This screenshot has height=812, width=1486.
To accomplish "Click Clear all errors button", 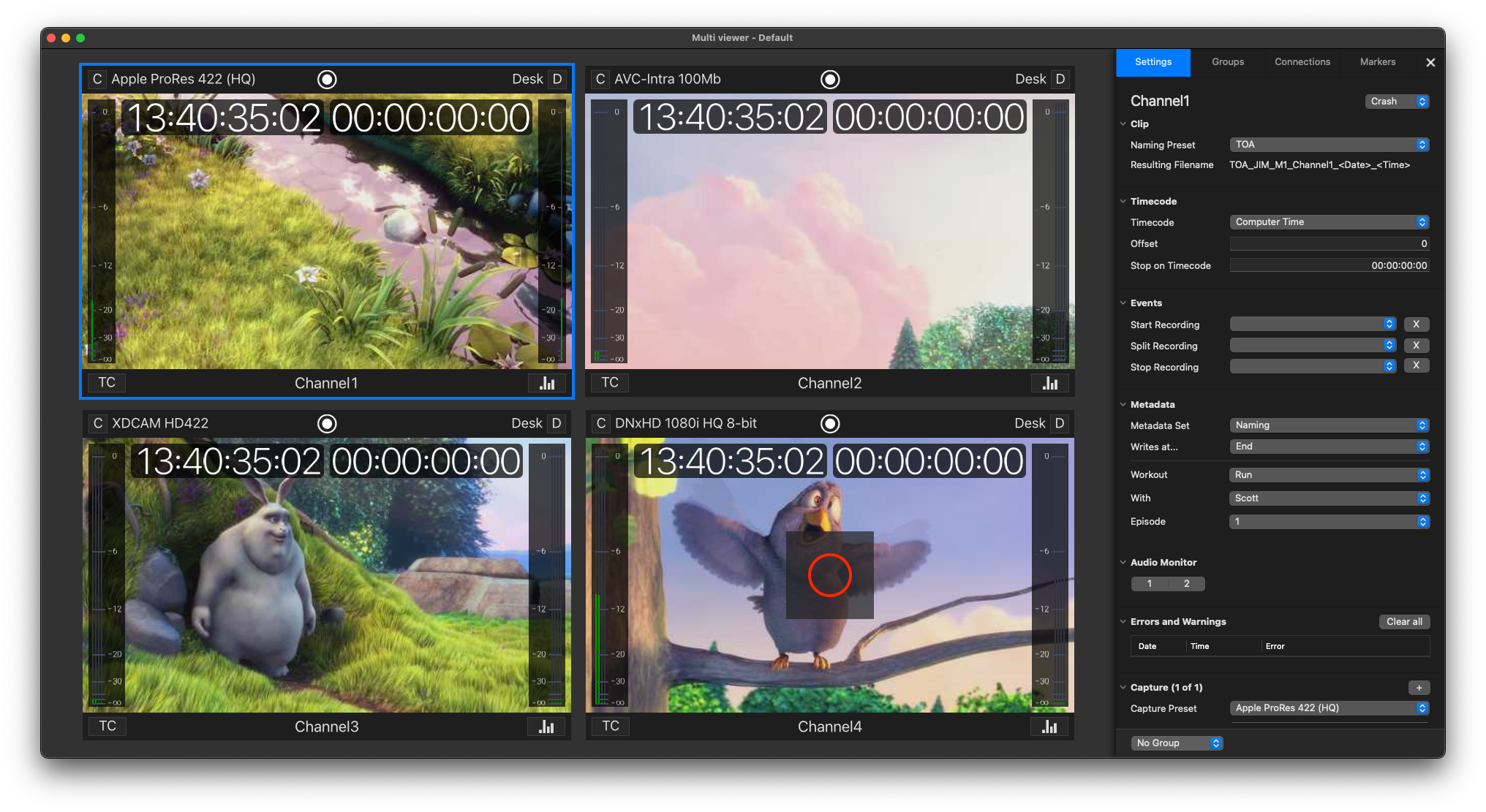I will click(x=1404, y=622).
